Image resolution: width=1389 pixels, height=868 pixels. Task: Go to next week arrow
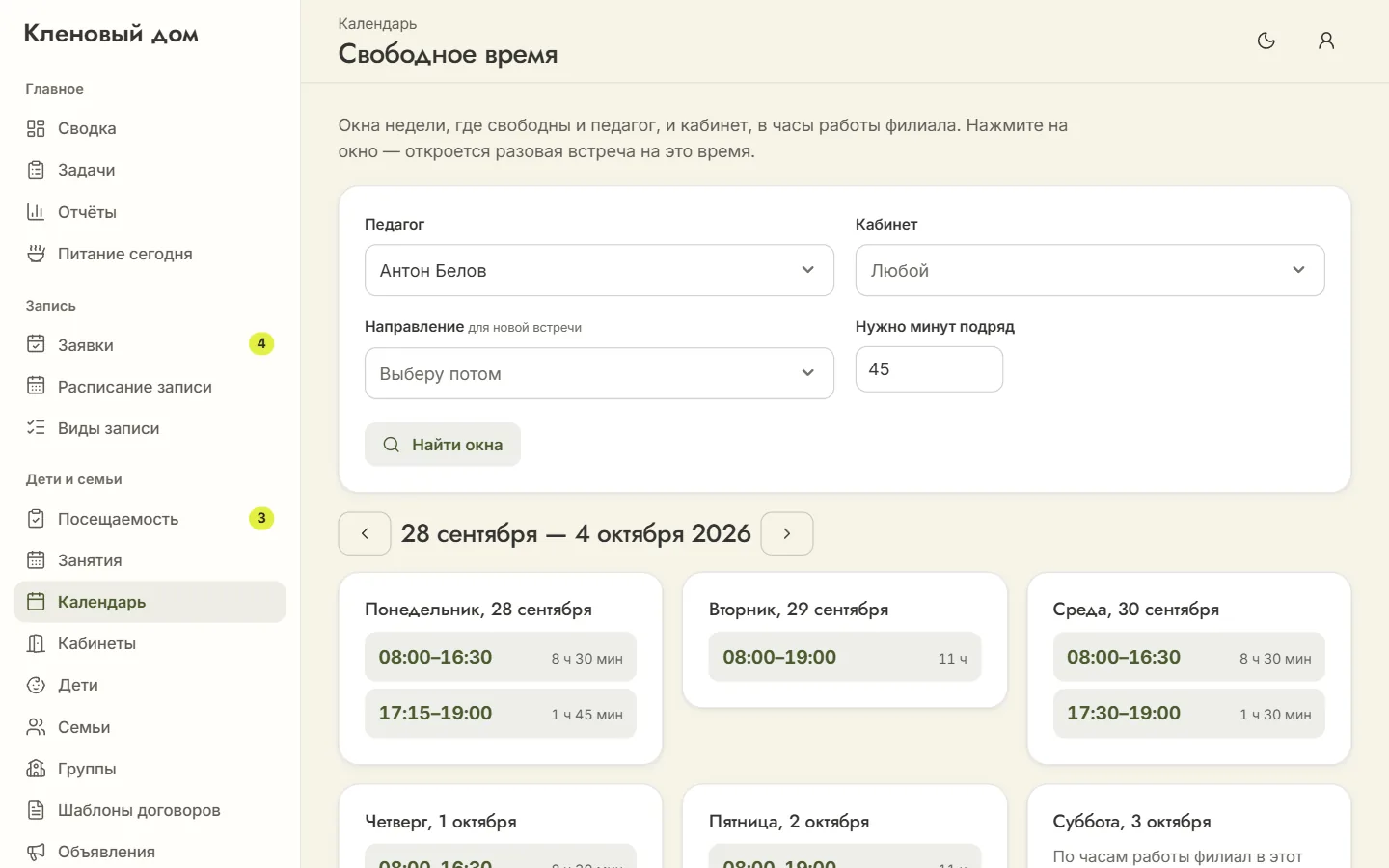click(787, 533)
